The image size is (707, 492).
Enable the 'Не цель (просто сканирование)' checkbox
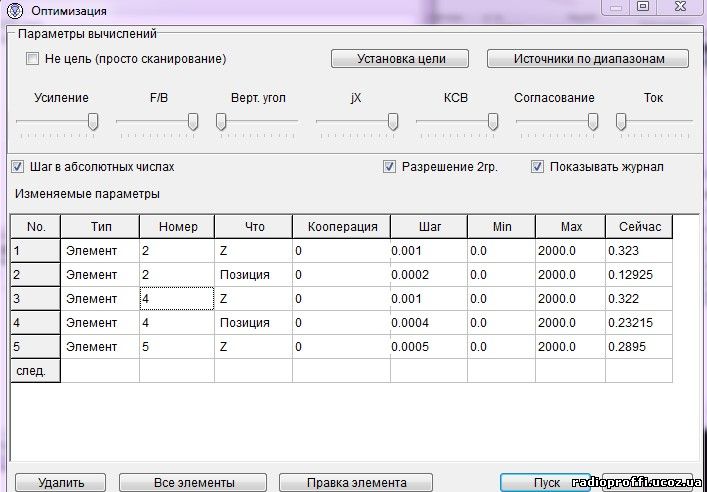point(32,59)
